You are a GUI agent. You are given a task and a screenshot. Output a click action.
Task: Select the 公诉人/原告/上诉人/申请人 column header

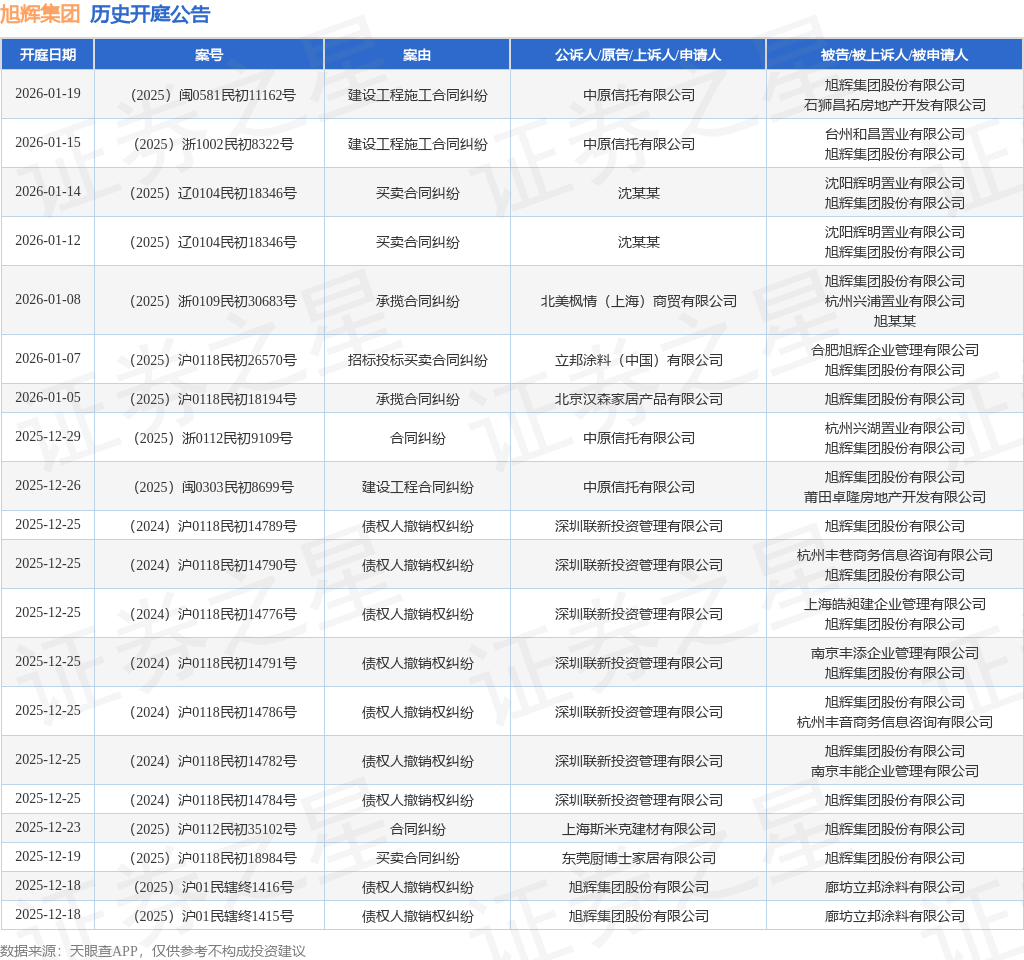[x=638, y=55]
